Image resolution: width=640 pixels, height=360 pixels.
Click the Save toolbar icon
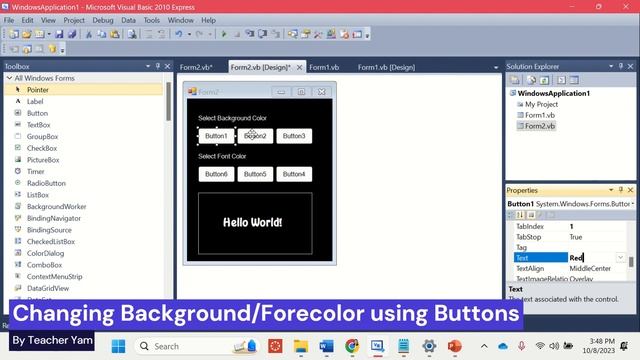(59, 34)
